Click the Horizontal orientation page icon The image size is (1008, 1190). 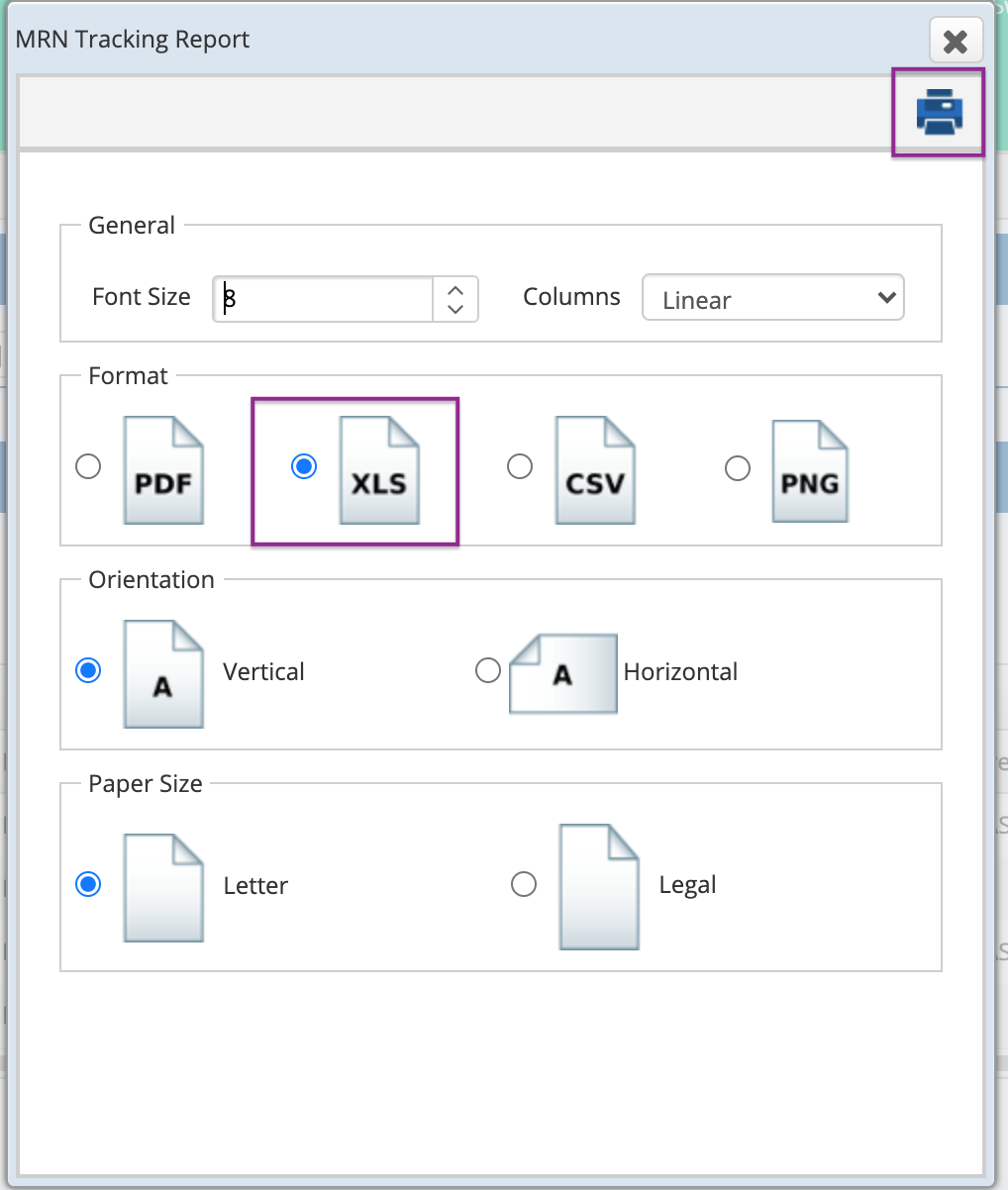(x=562, y=674)
